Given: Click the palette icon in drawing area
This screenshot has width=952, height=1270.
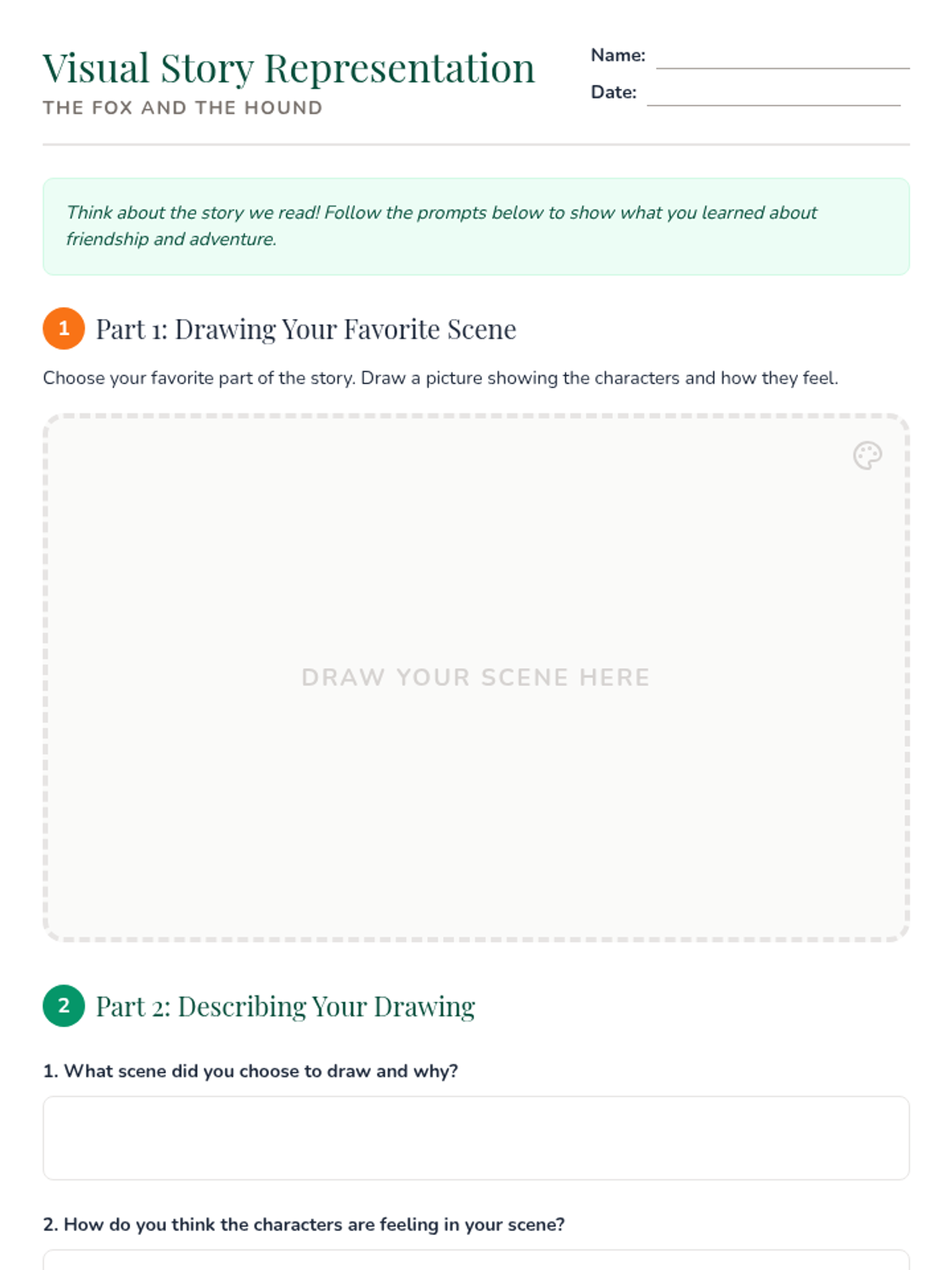Looking at the screenshot, I should [x=867, y=456].
